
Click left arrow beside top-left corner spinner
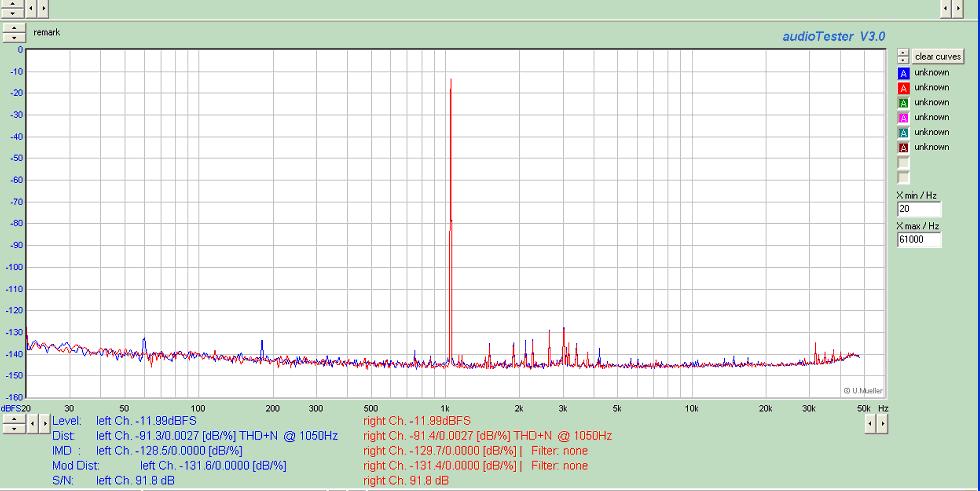coord(31,9)
